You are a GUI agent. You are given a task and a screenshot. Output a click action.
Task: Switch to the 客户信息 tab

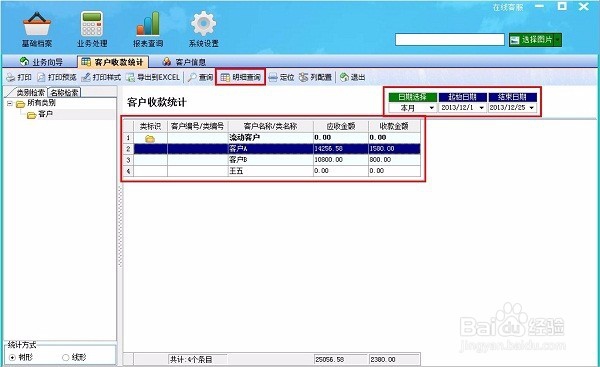coord(184,62)
